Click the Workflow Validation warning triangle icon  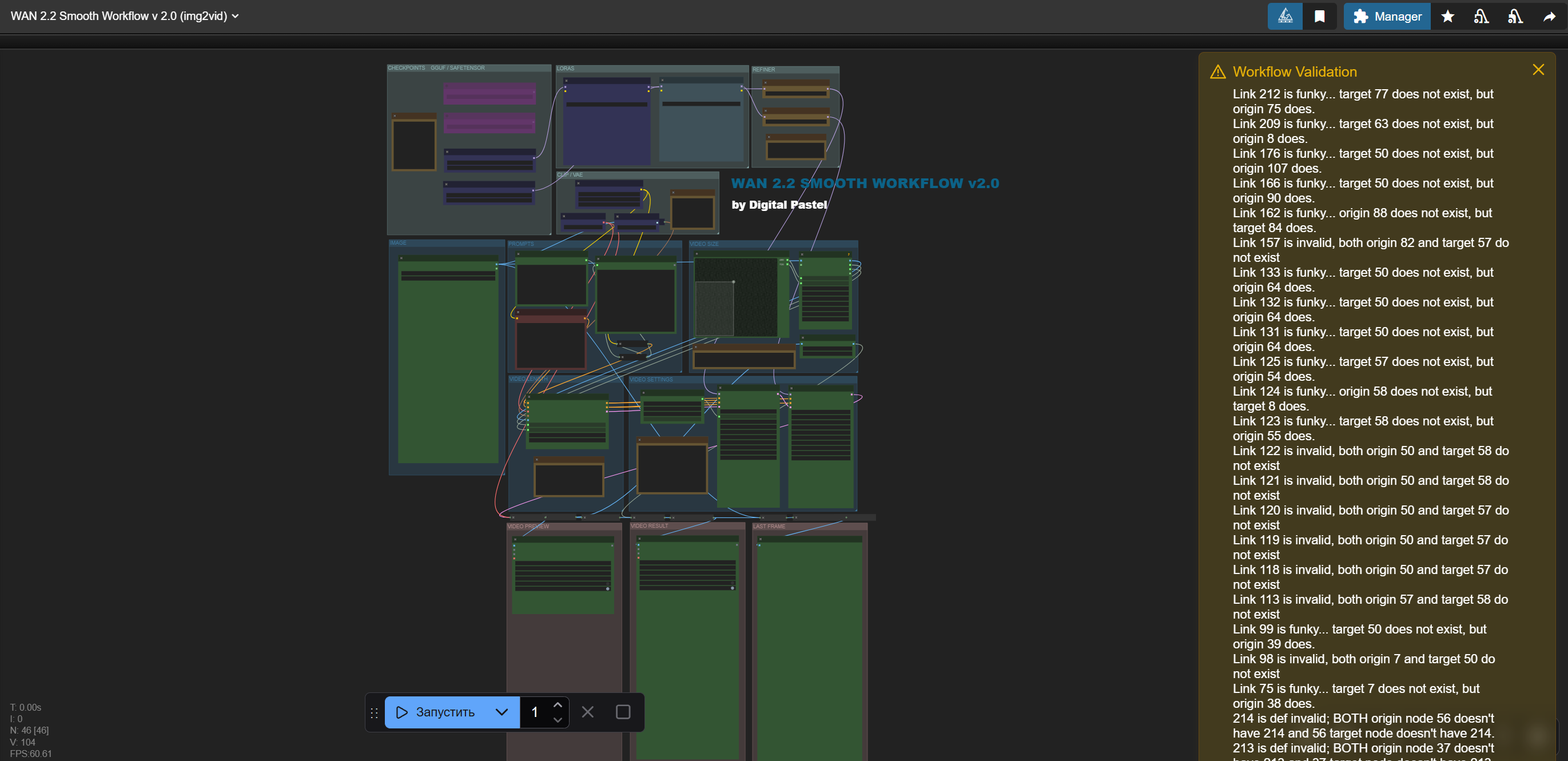1217,72
